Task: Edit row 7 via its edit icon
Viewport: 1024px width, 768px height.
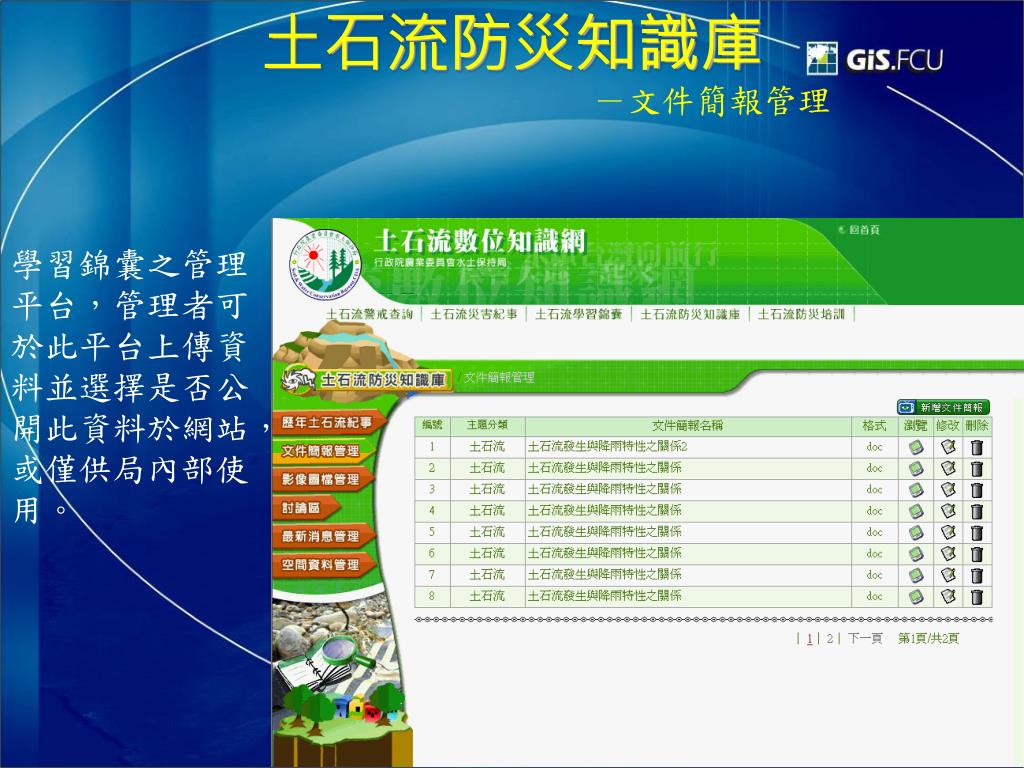Action: click(x=948, y=575)
